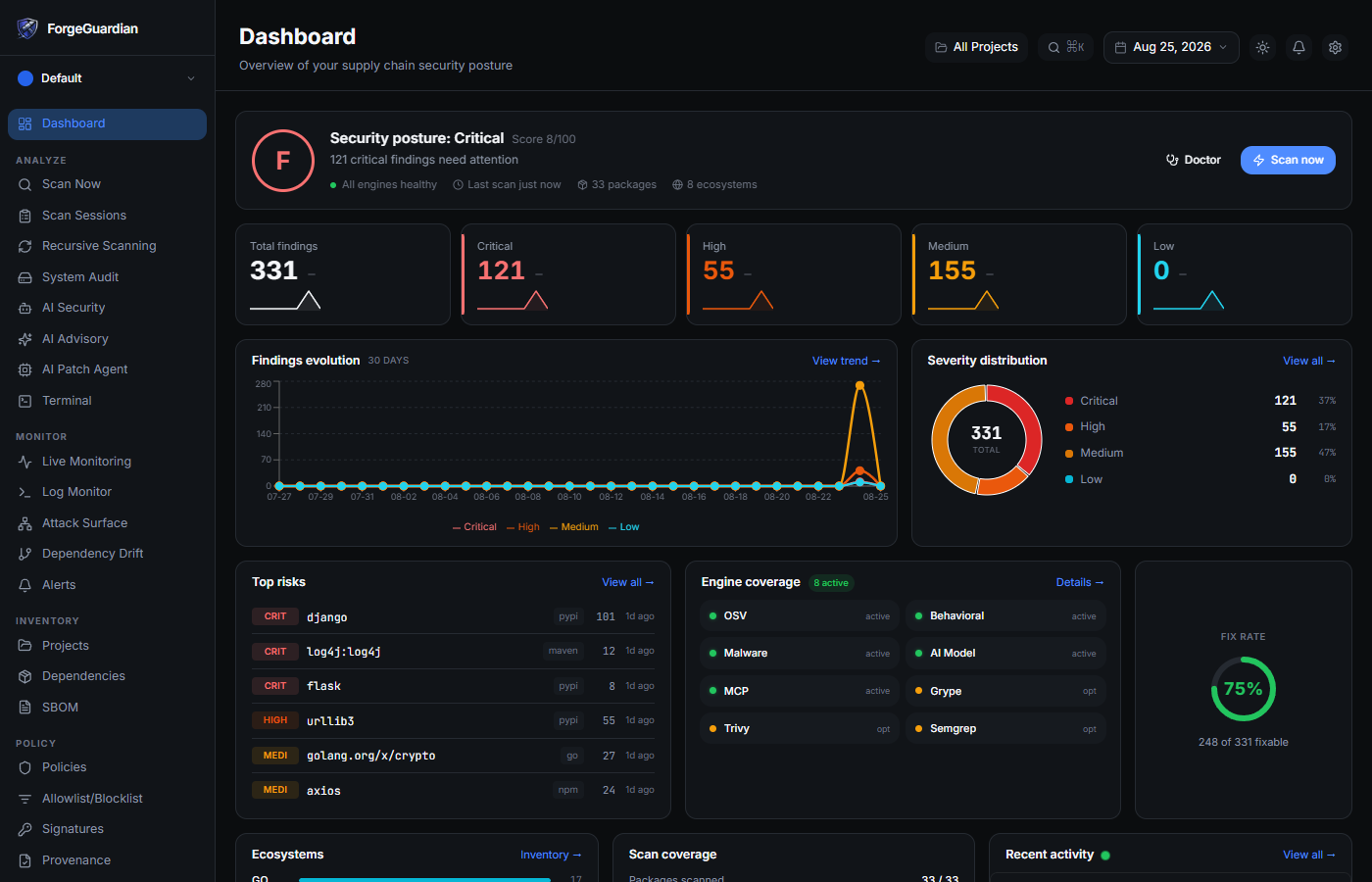
Task: Open System Audit section
Action: (107, 277)
